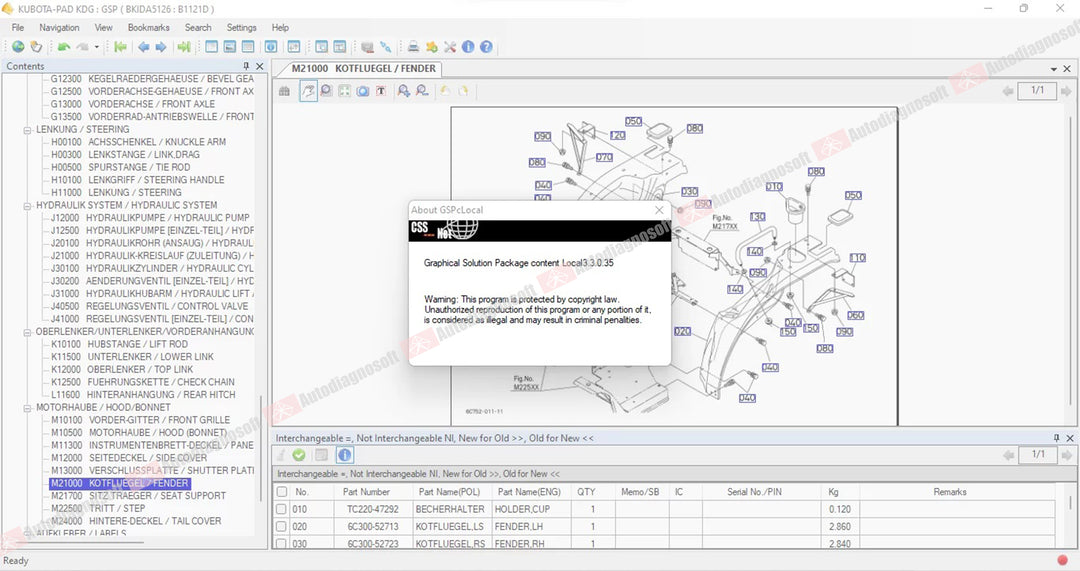Image resolution: width=1080 pixels, height=571 pixels.
Task: Click the zoom out magnifier icon
Action: (422, 91)
